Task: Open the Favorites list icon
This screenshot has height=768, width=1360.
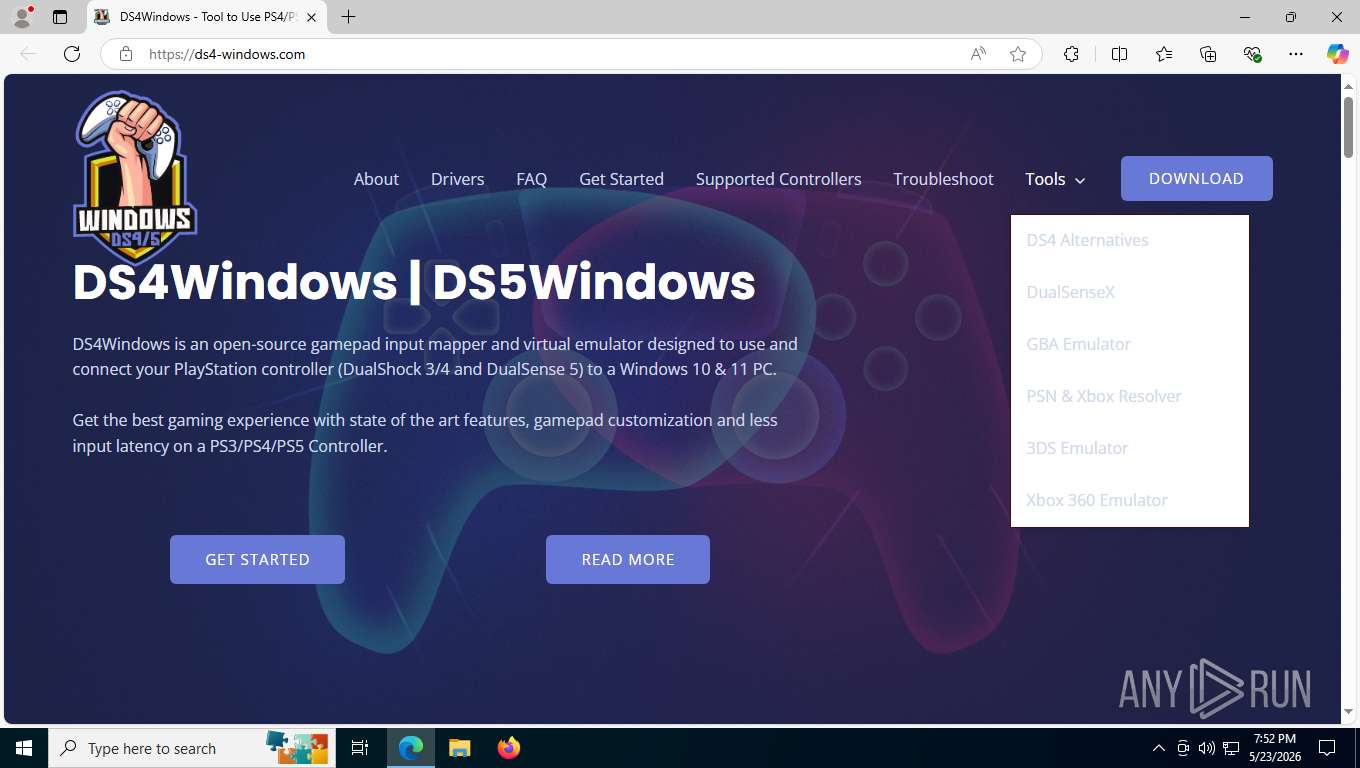Action: 1164,54
